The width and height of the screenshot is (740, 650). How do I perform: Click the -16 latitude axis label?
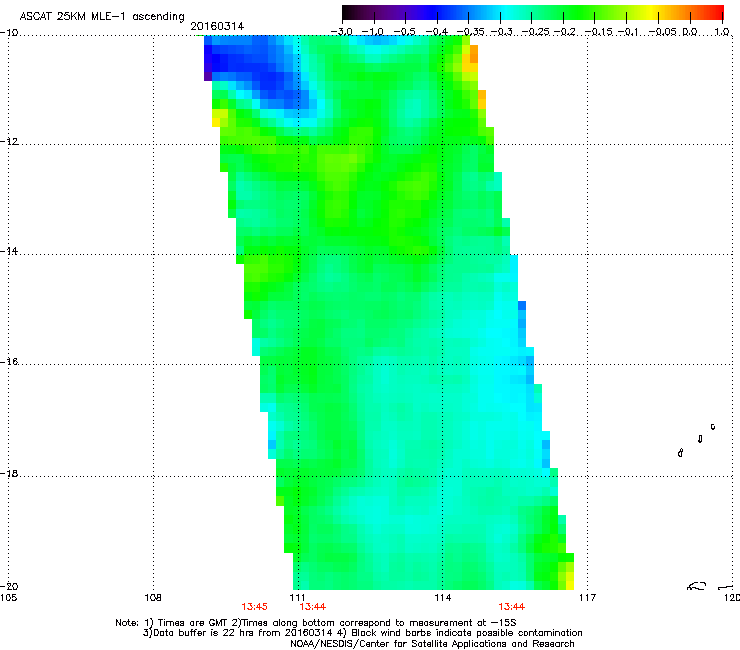coord(9,362)
